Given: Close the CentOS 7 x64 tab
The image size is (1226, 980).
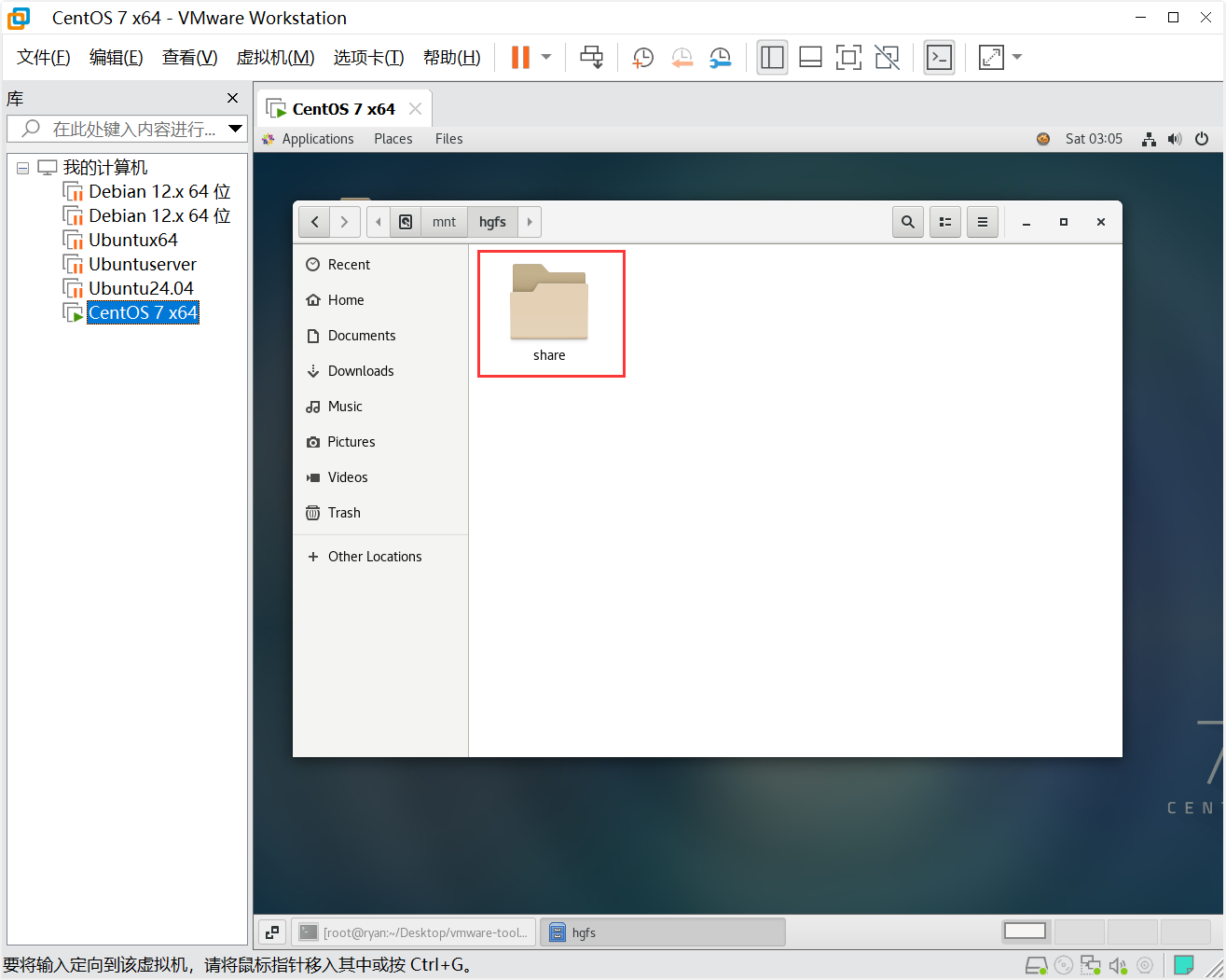Looking at the screenshot, I should tap(416, 109).
